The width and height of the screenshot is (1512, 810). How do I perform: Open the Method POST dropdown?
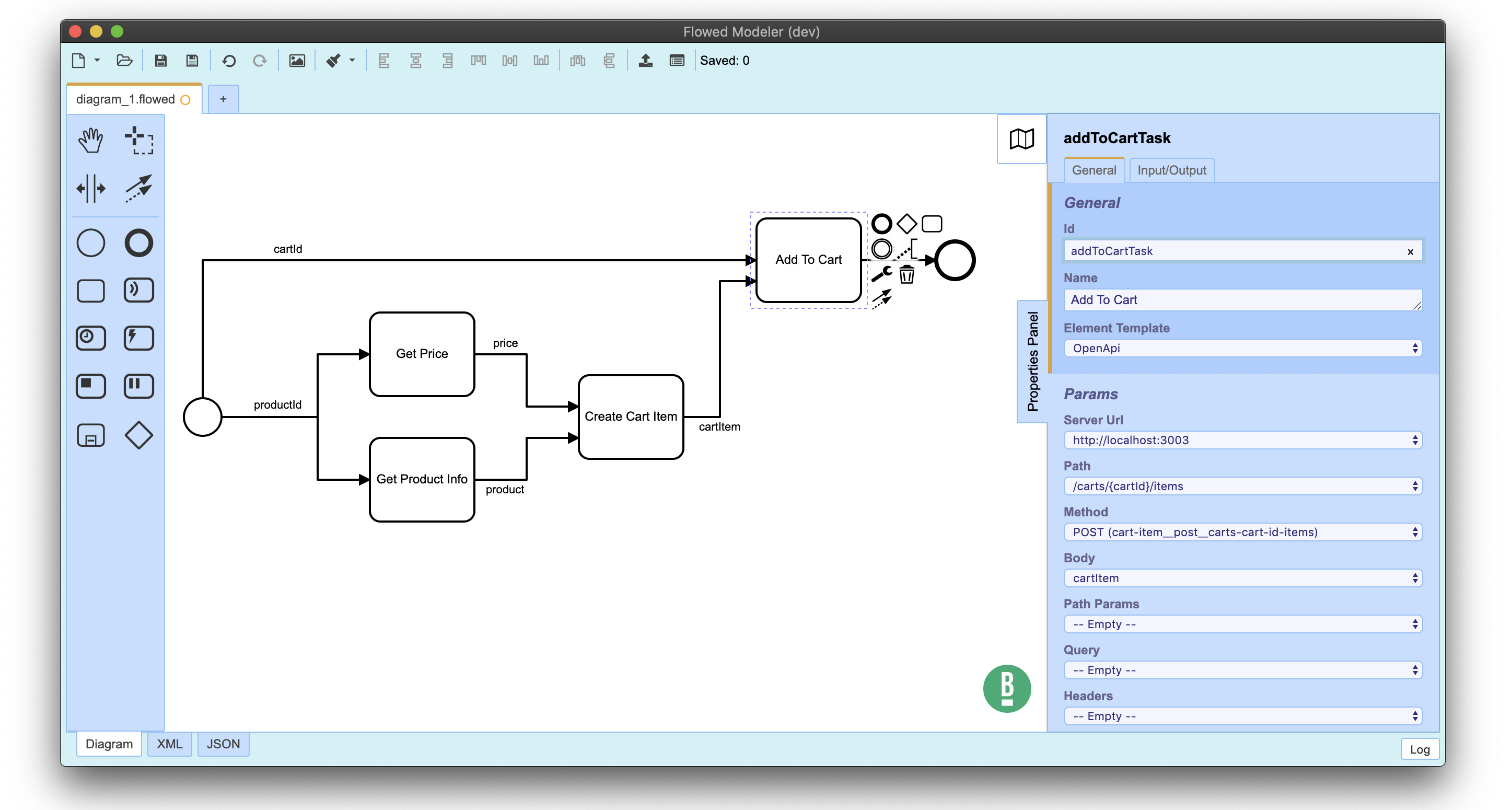click(x=1242, y=532)
